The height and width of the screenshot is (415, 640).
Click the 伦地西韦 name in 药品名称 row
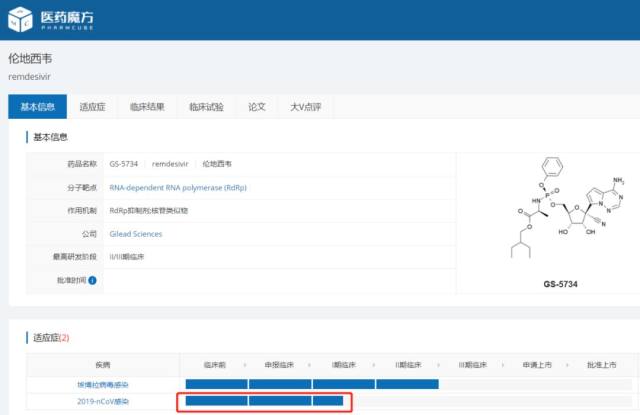(217, 164)
